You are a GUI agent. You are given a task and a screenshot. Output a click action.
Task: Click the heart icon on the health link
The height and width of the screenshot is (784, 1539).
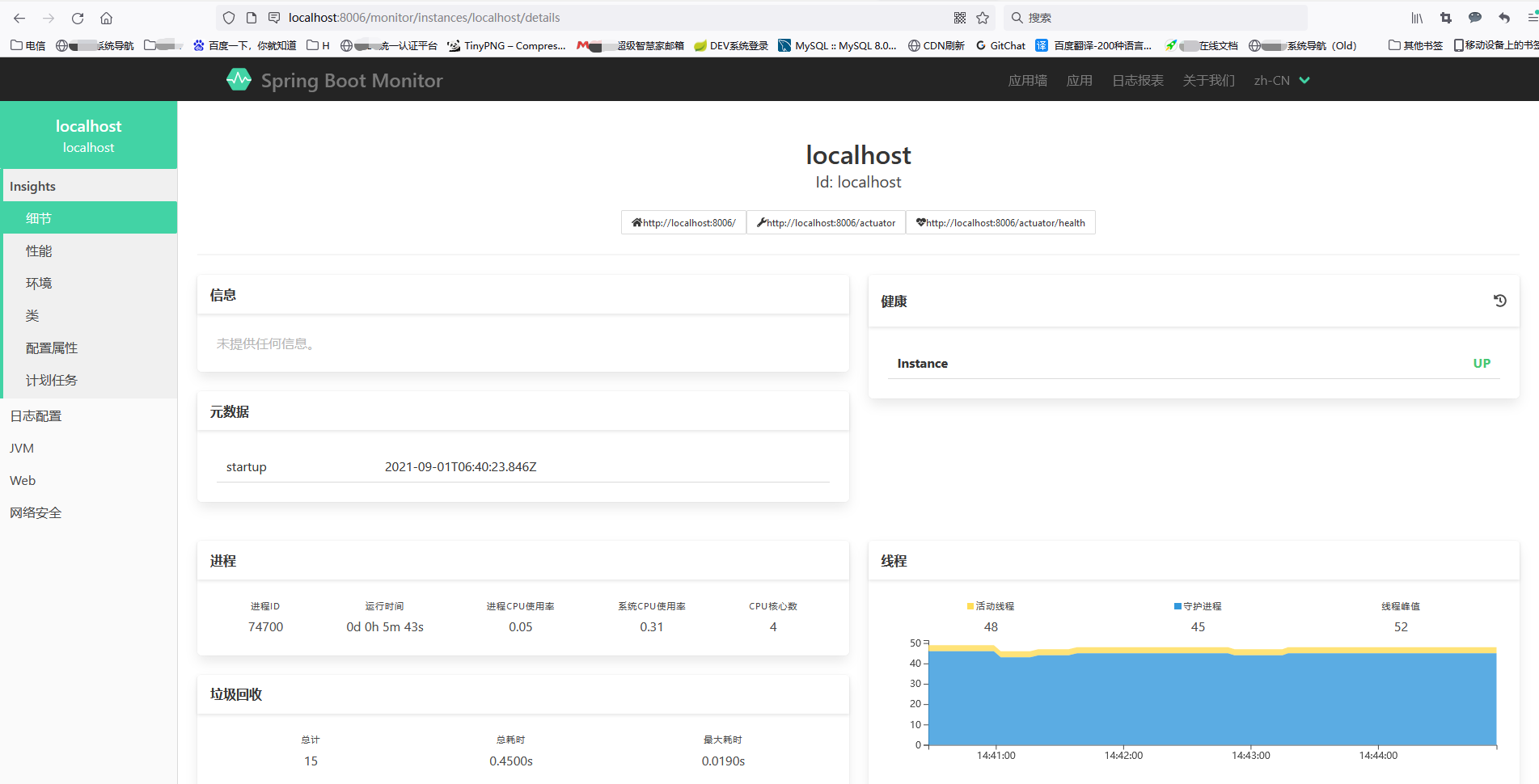[x=920, y=222]
